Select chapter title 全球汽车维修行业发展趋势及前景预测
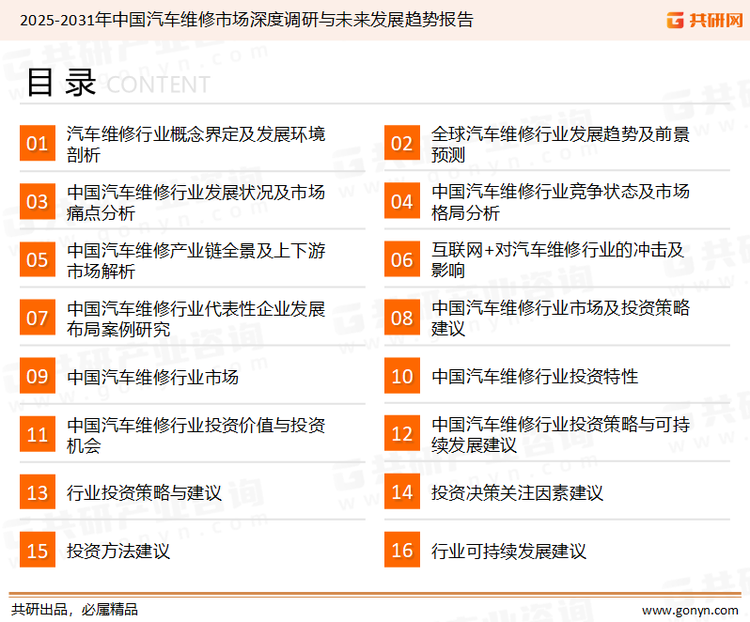 pos(561,144)
